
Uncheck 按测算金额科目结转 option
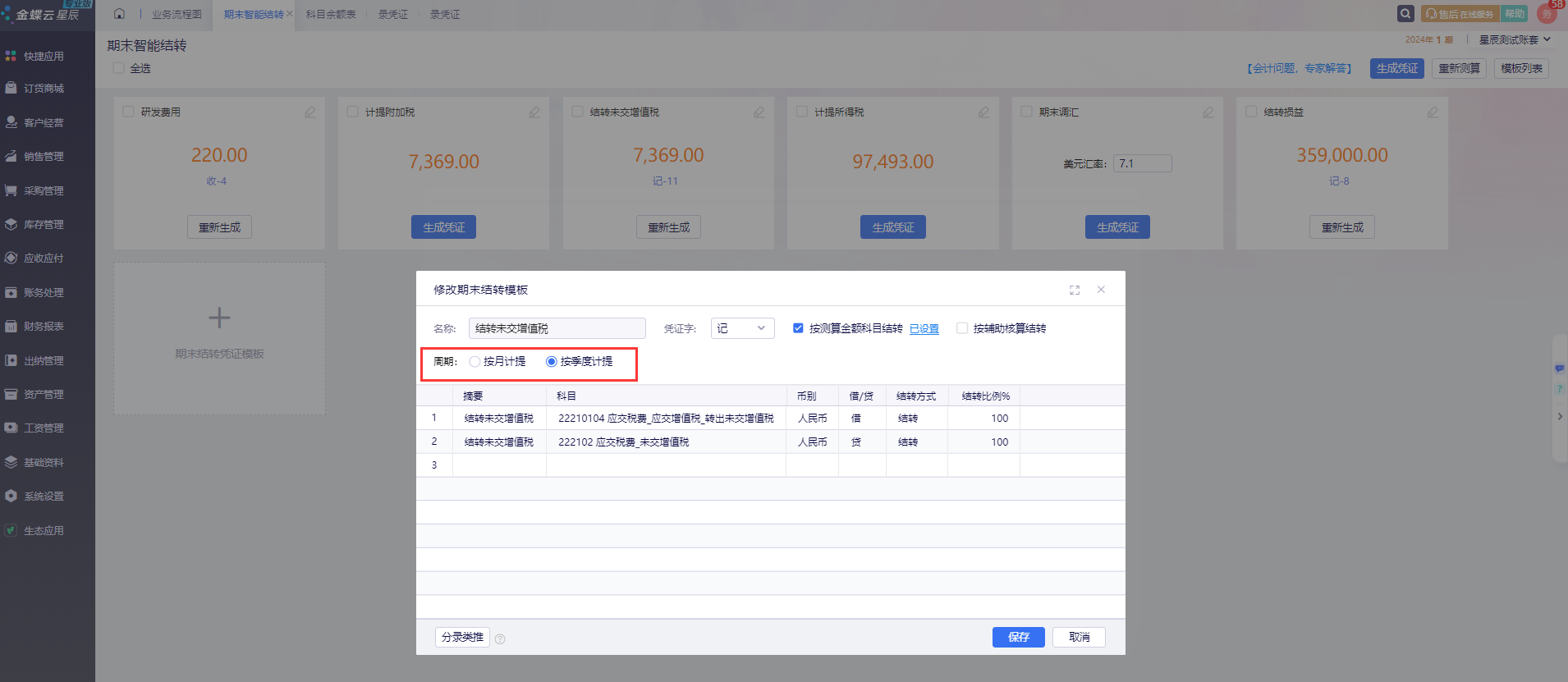point(798,328)
